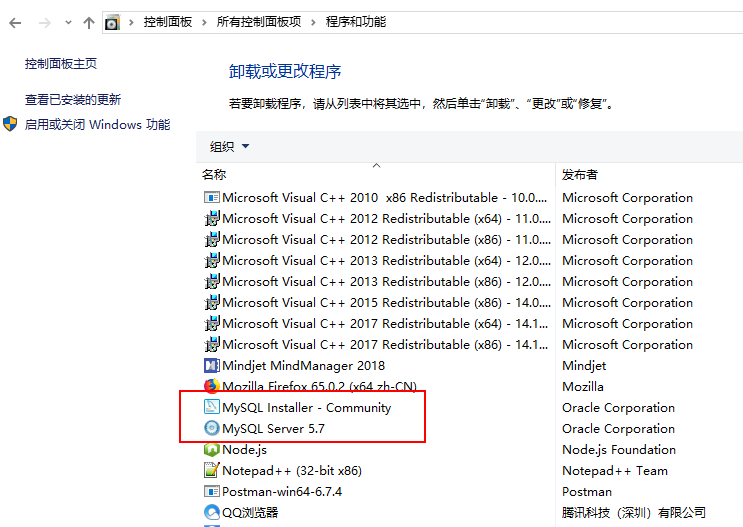Screen dimensions: 743x527
Task: Sort by 发布者 column header
Action: point(580,174)
